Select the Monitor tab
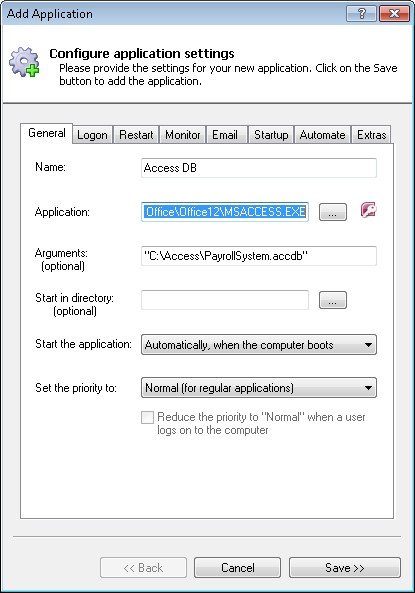This screenshot has width=415, height=593. tap(183, 135)
